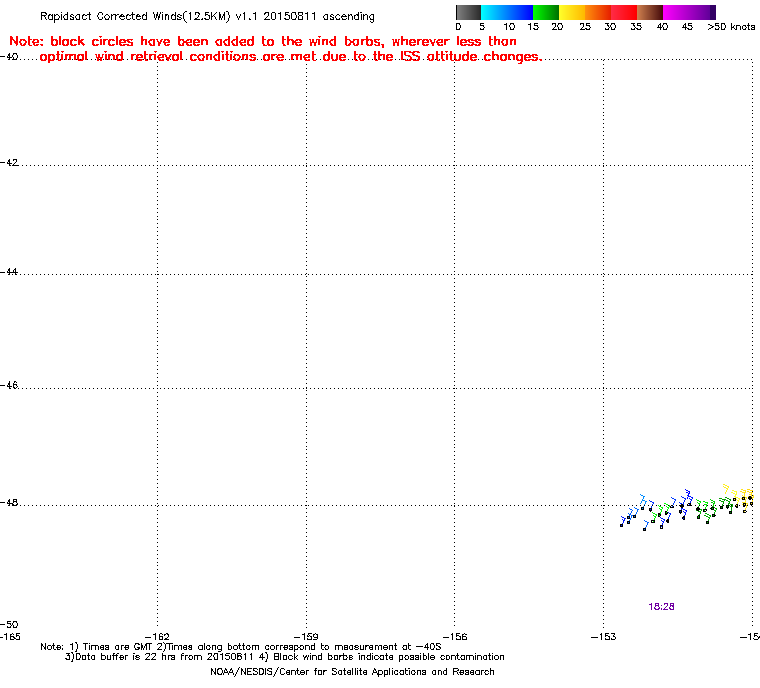Image resolution: width=760 pixels, height=688 pixels.
Task: Click the NOAA/NESDIS credit line
Action: tap(352, 672)
